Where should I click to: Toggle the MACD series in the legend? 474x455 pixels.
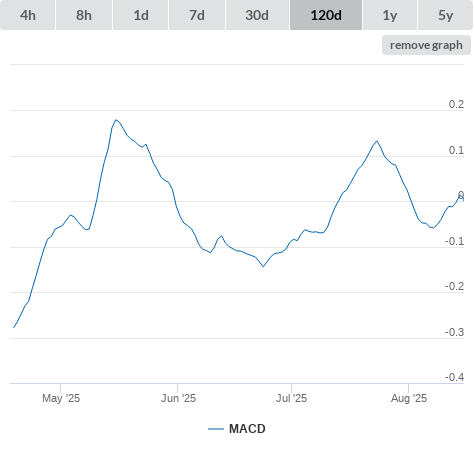(x=237, y=429)
